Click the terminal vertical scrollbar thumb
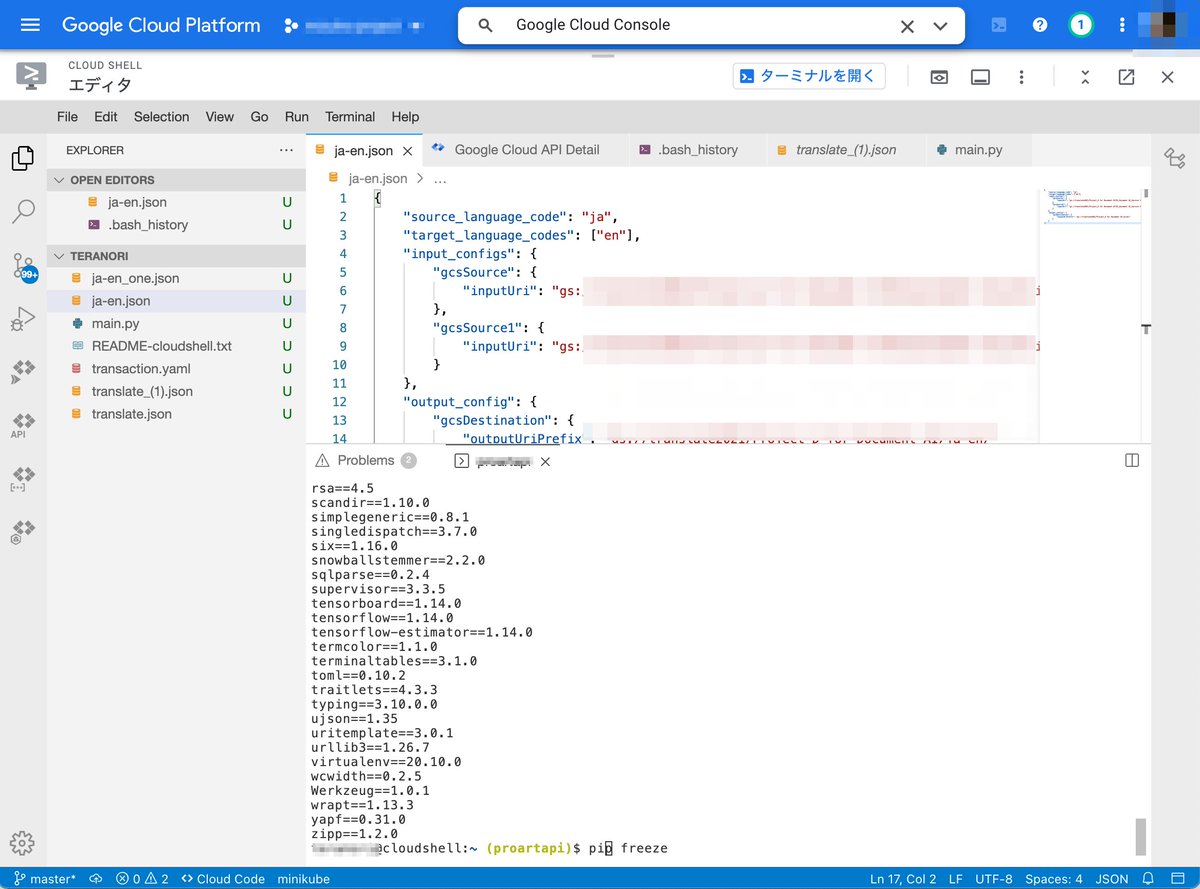Viewport: 1200px width, 889px height. pos(1141,836)
